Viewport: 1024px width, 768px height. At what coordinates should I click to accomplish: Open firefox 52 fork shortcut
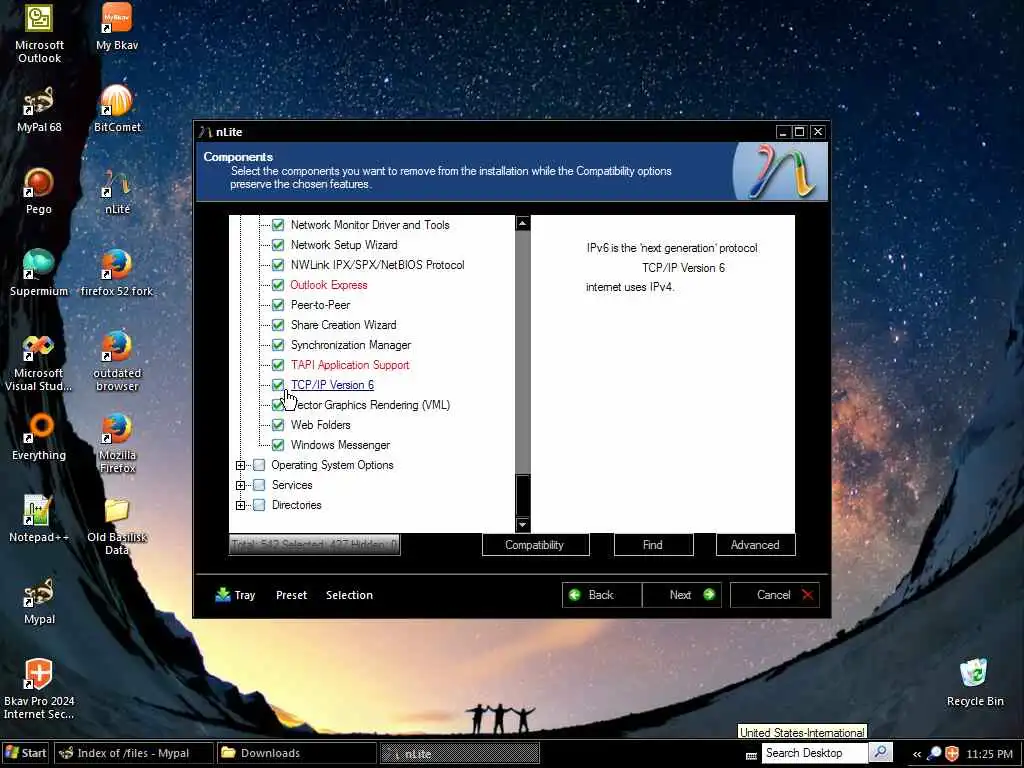click(x=117, y=274)
